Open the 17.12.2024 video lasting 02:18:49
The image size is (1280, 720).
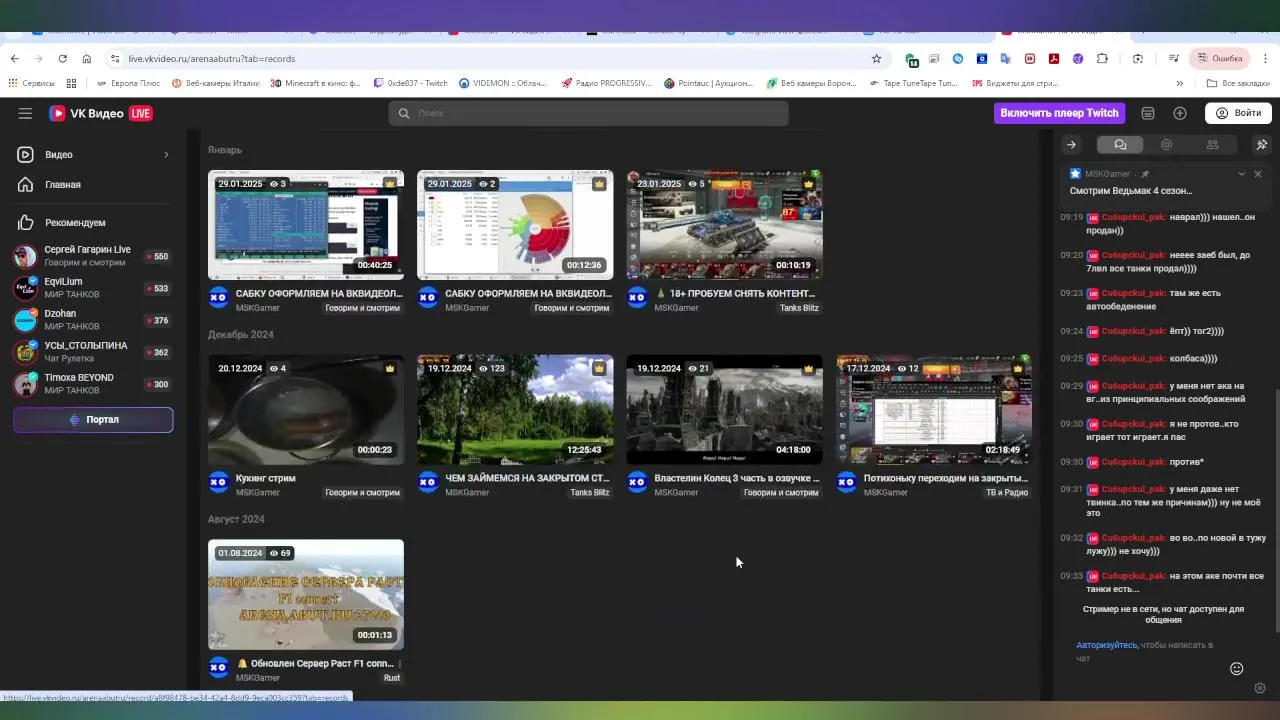[934, 410]
